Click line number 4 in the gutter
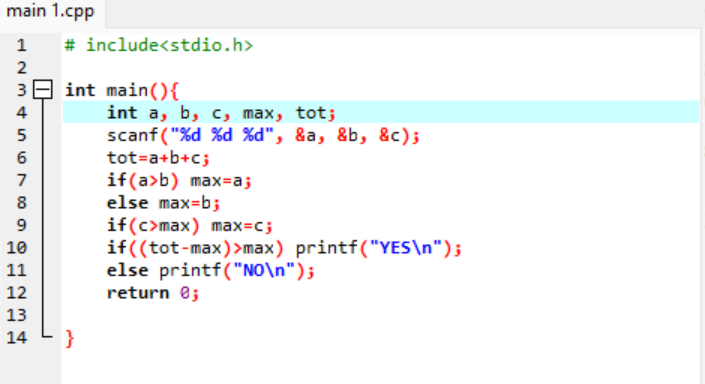705x384 pixels. coord(22,113)
